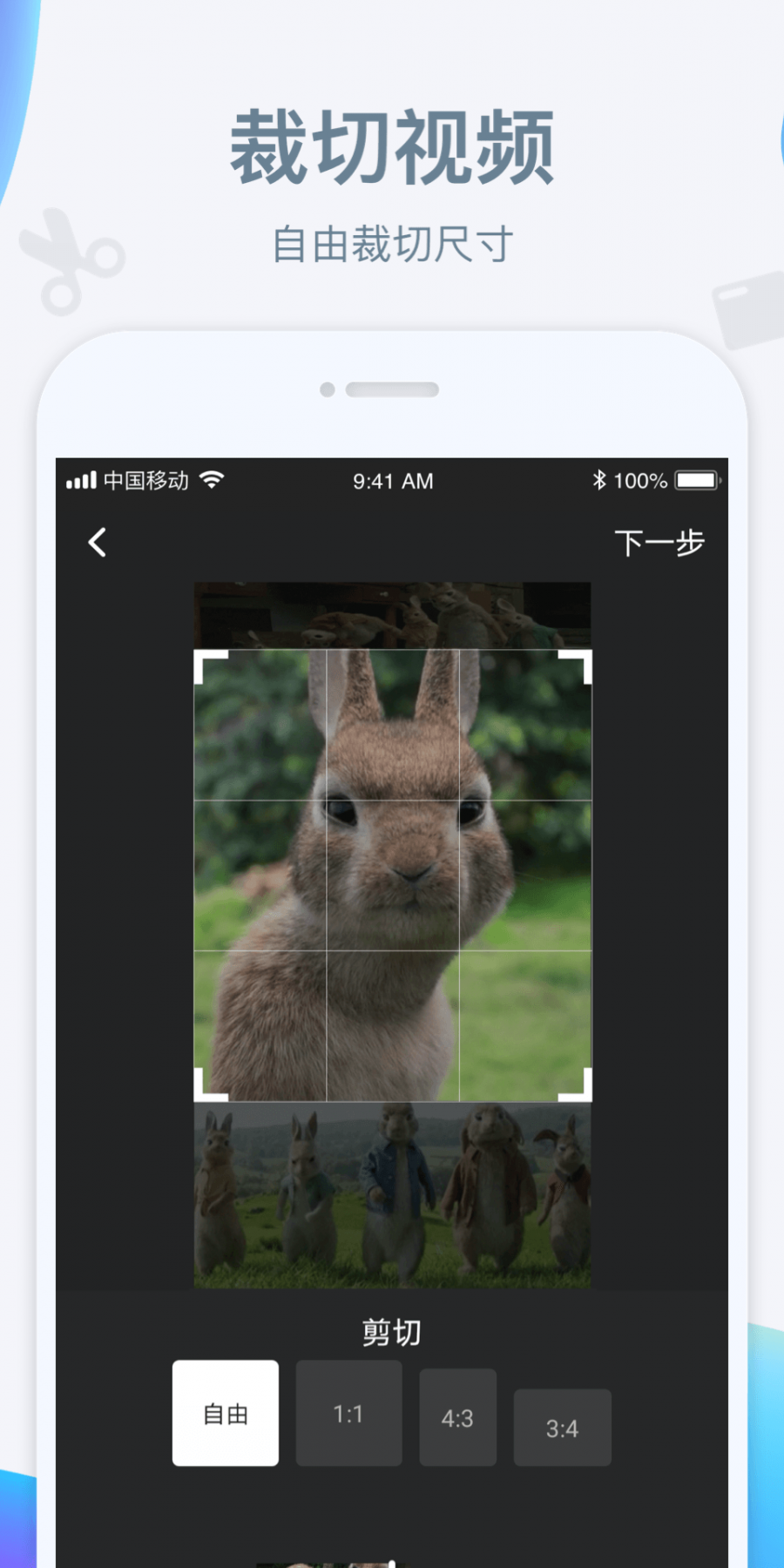Click the dimmed video strip above crop

(x=392, y=615)
